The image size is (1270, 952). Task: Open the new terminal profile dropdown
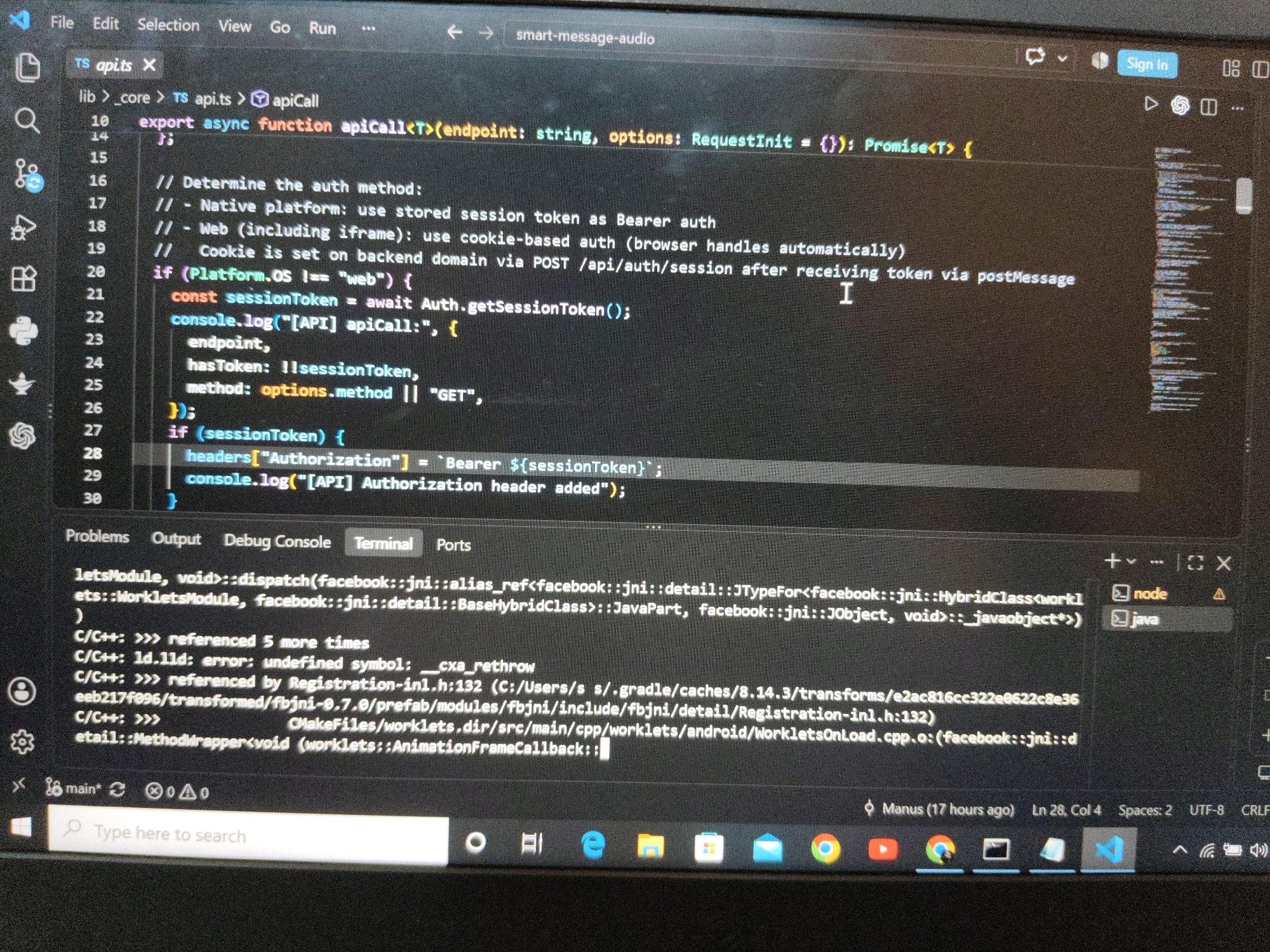1131,562
